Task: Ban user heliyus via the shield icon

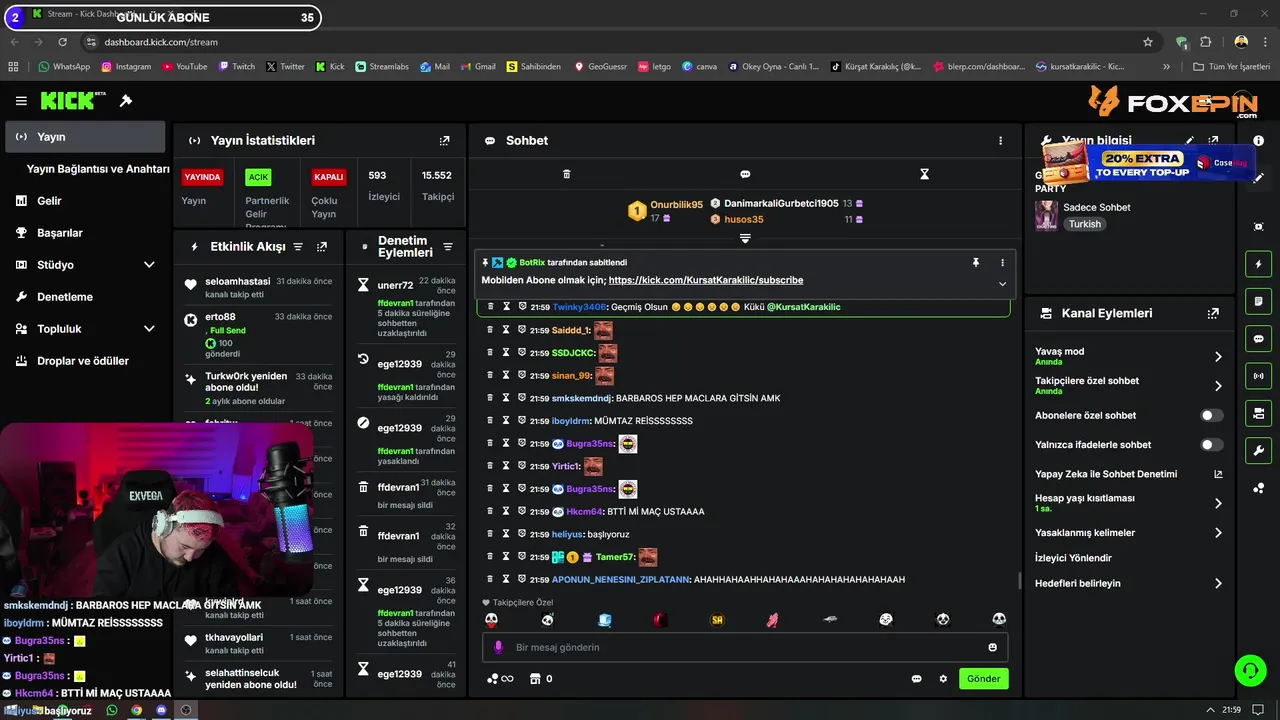Action: (x=521, y=534)
